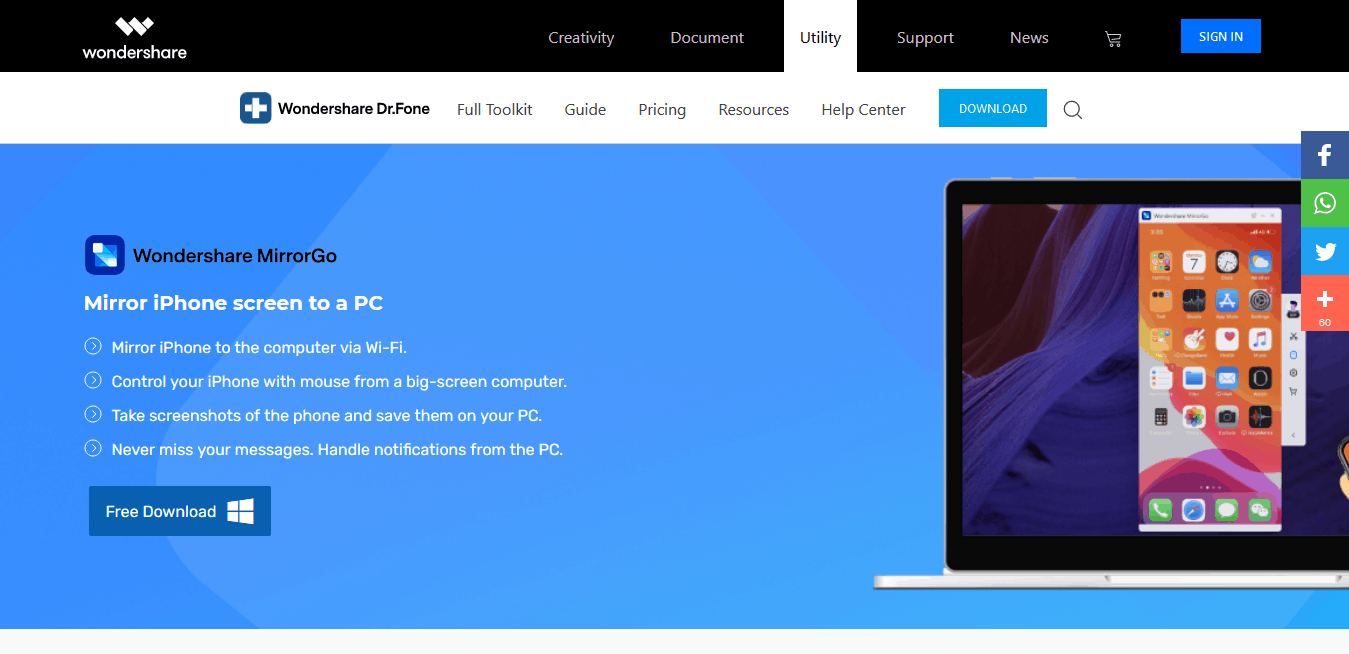Screen dimensions: 1349x654
Task: Share page on Facebook
Action: (x=1325, y=155)
